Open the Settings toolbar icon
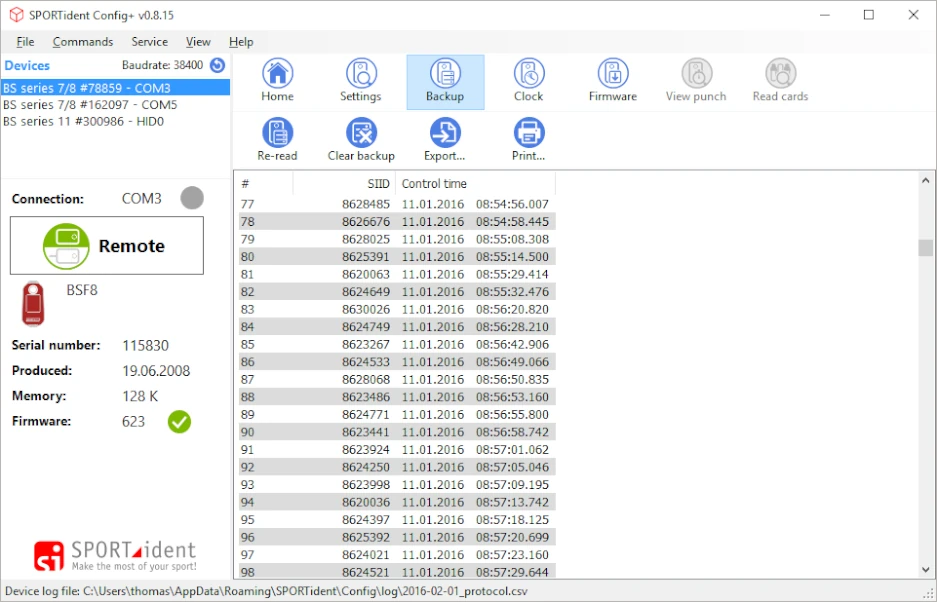 [361, 81]
